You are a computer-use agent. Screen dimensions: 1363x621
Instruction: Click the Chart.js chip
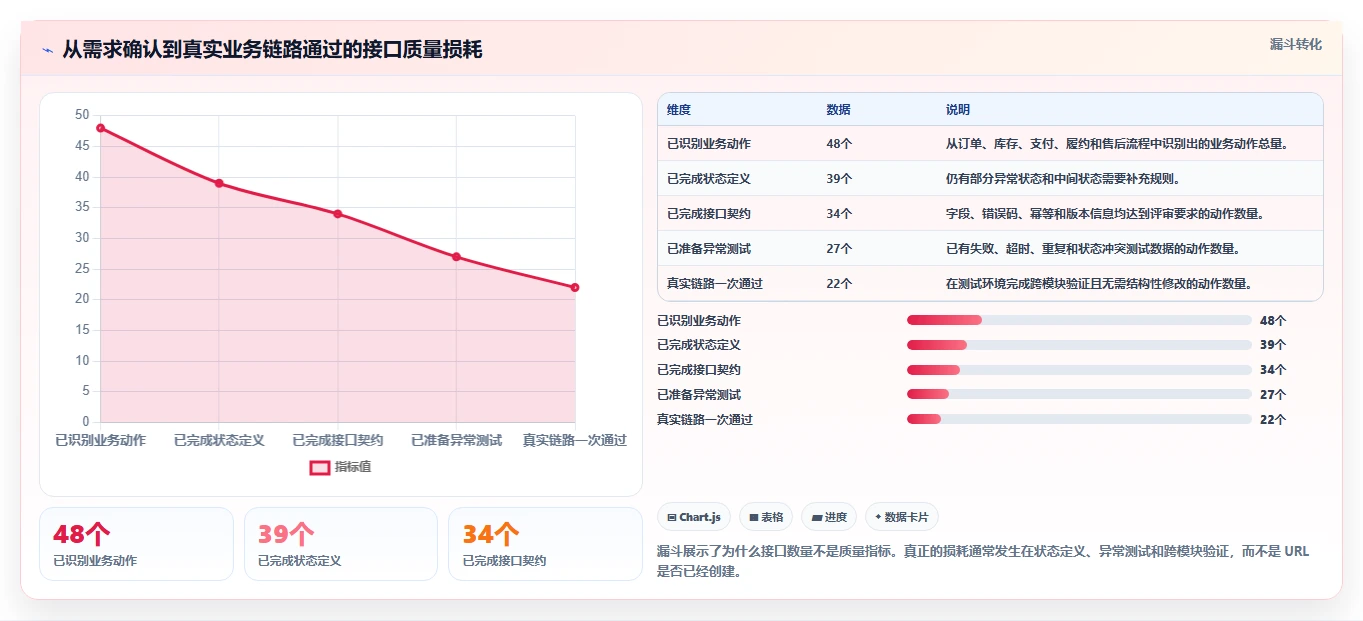tap(693, 517)
